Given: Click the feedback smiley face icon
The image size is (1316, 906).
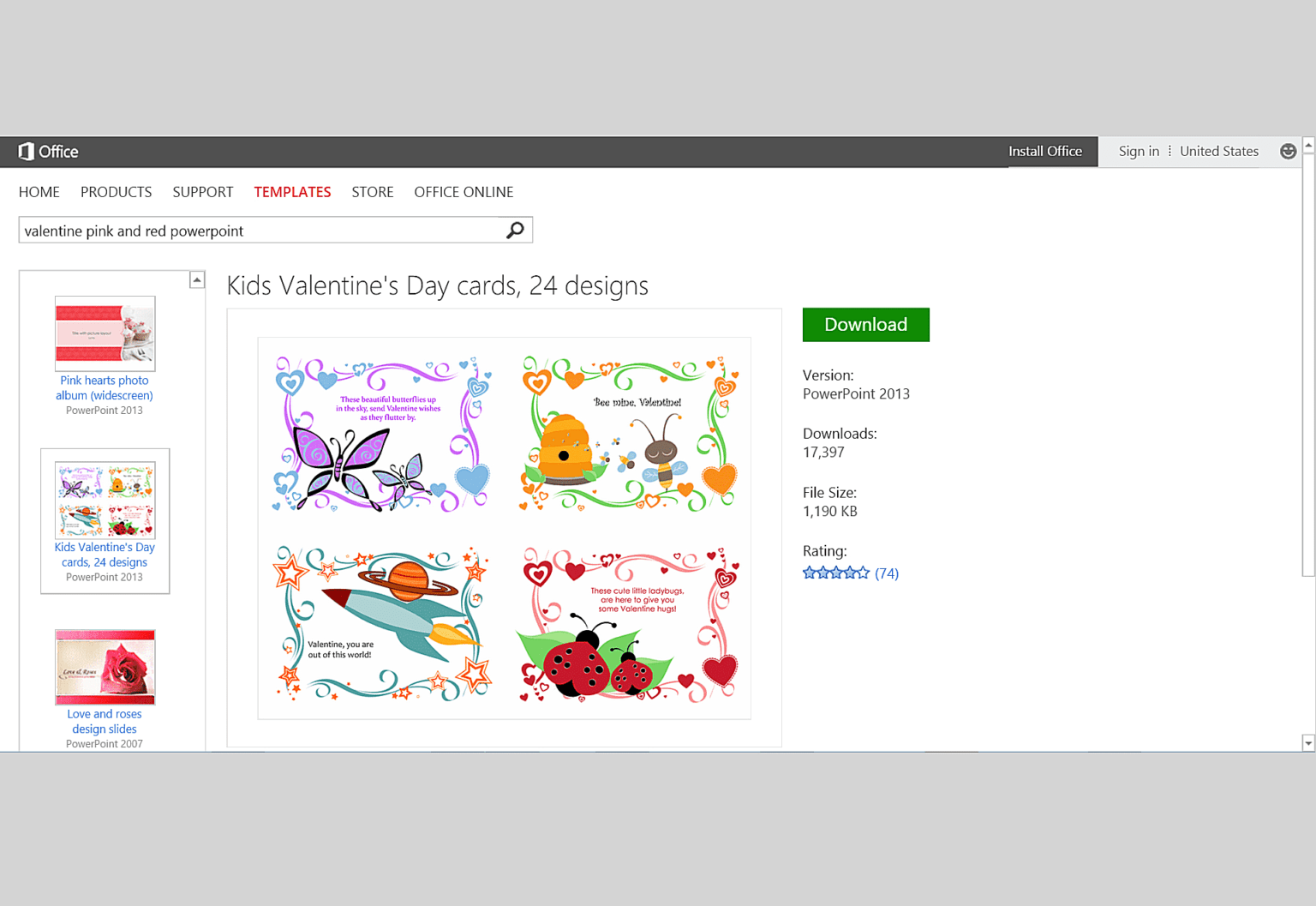Looking at the screenshot, I should click(1289, 152).
